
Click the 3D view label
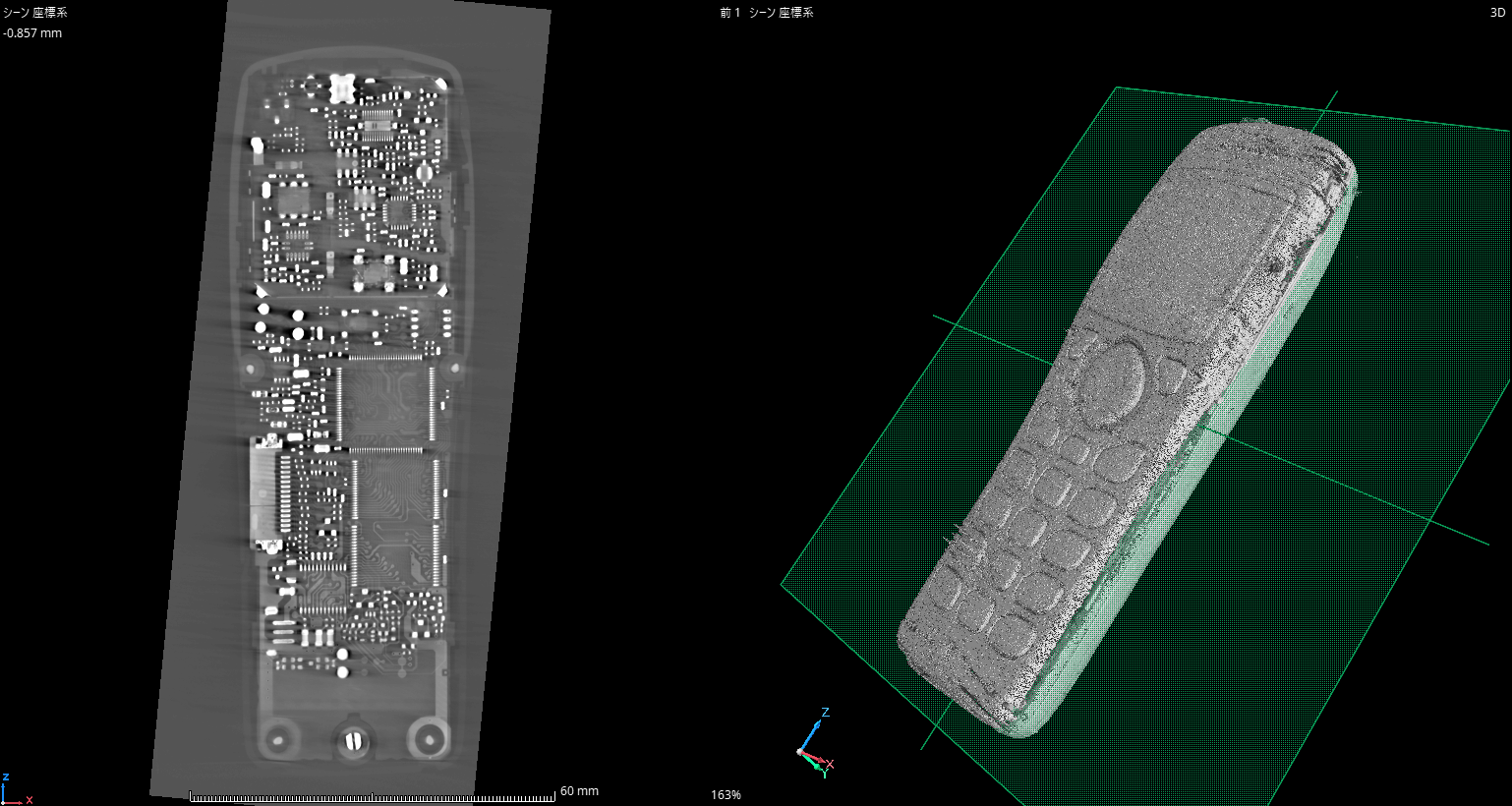(x=1497, y=13)
